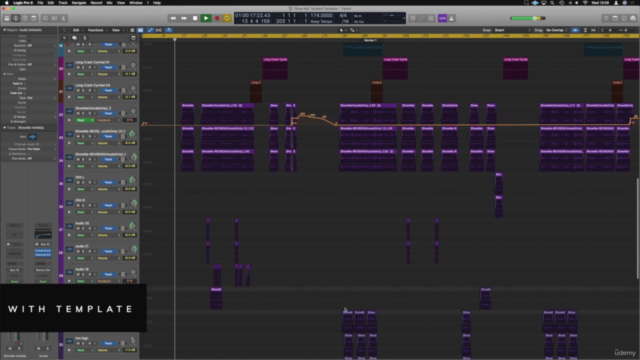This screenshot has height=360, width=640.
Task: Click the red Record button
Action: (x=217, y=18)
